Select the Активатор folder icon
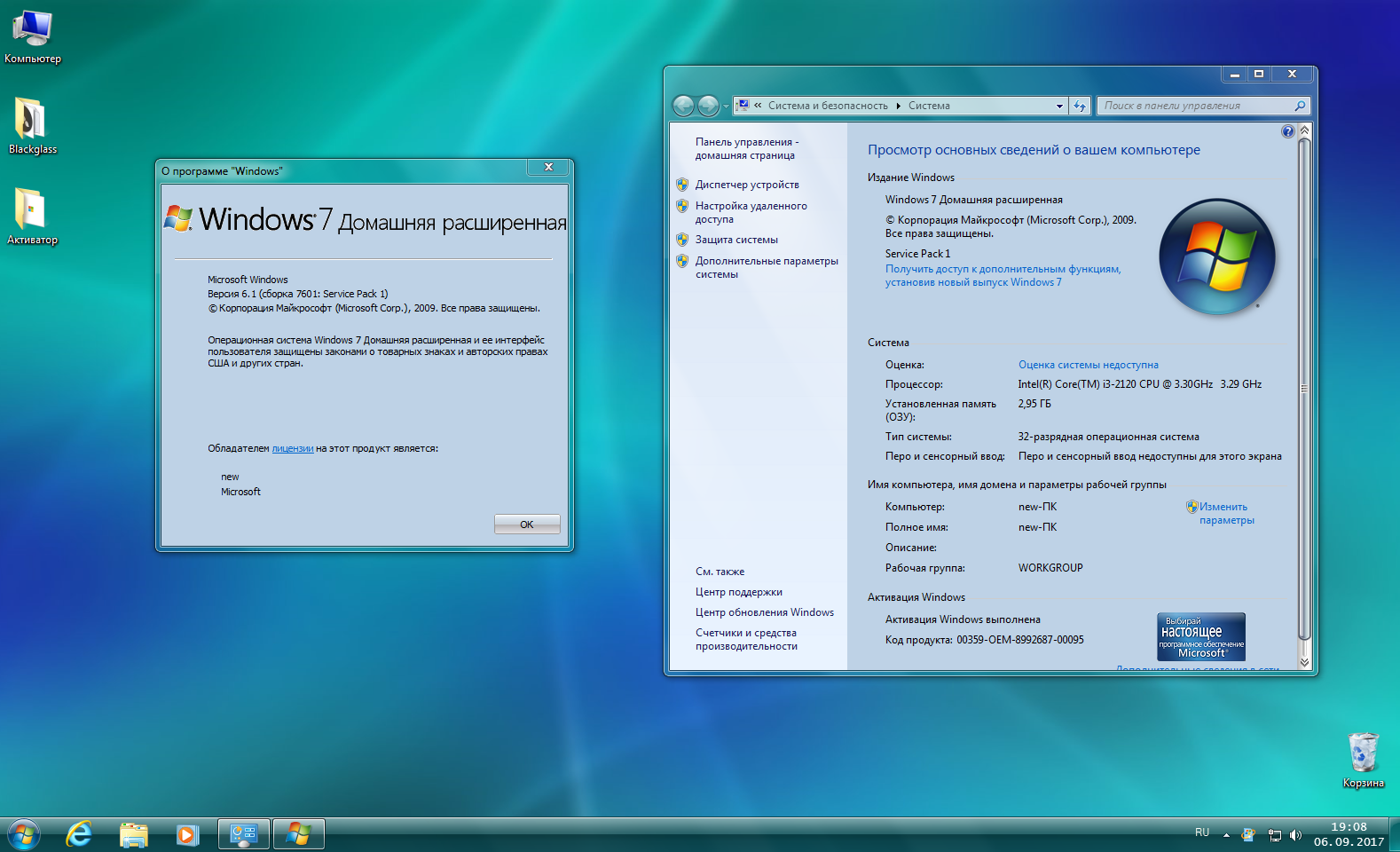This screenshot has width=1400, height=852. (31, 210)
